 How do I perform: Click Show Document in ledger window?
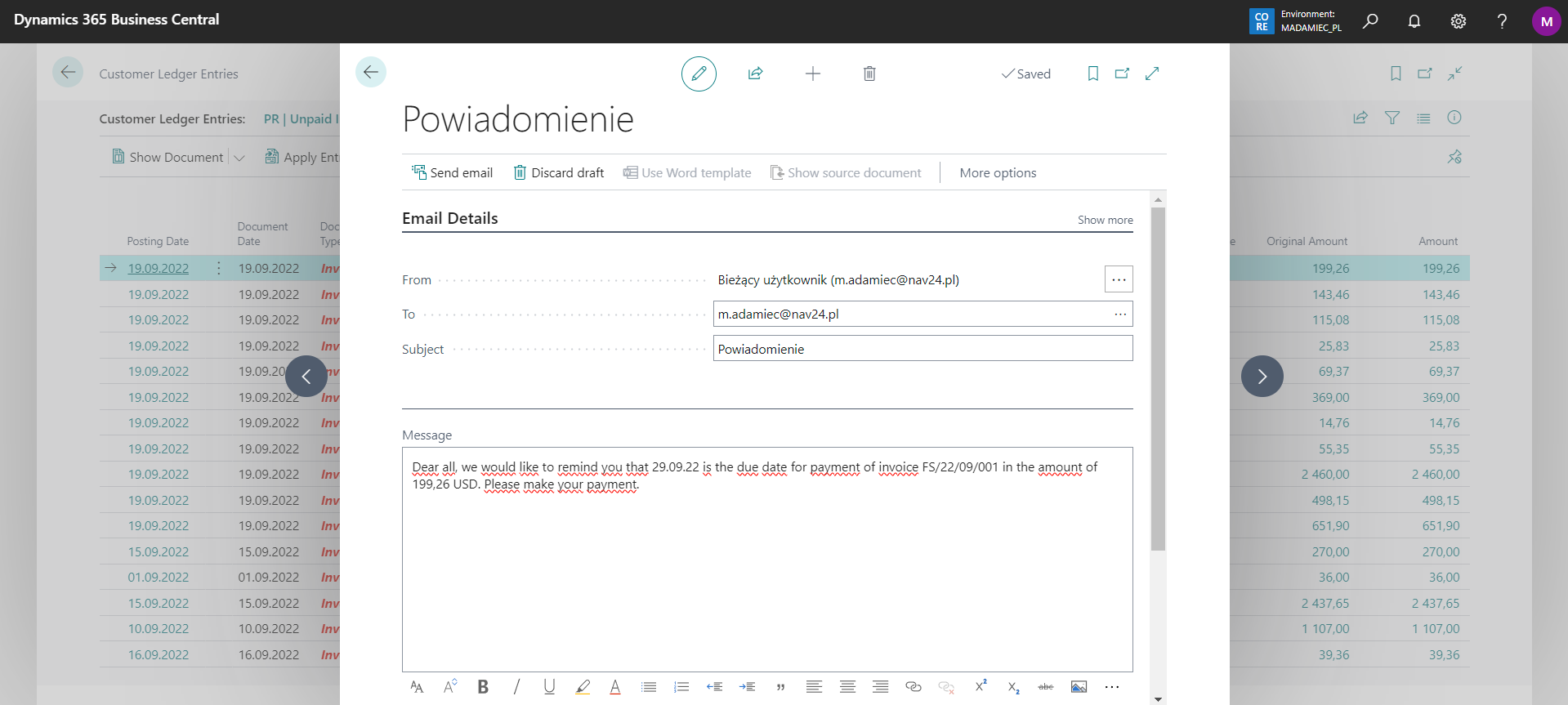point(168,157)
